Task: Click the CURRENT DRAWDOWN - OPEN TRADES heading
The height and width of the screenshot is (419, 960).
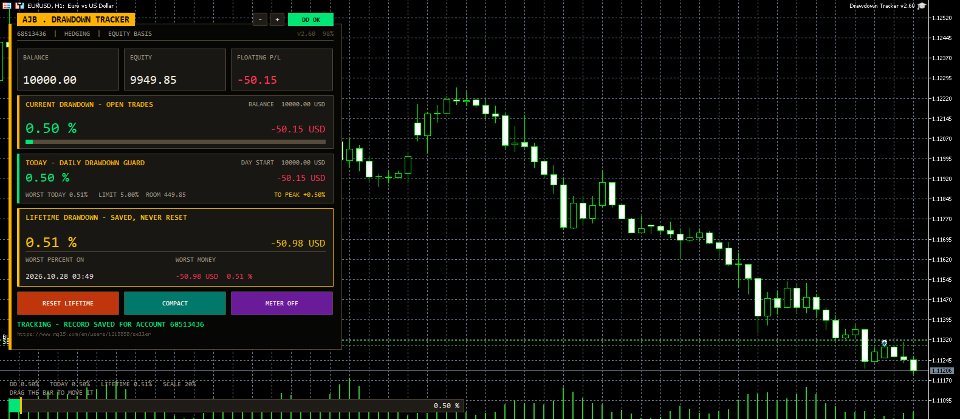Action: coord(89,105)
